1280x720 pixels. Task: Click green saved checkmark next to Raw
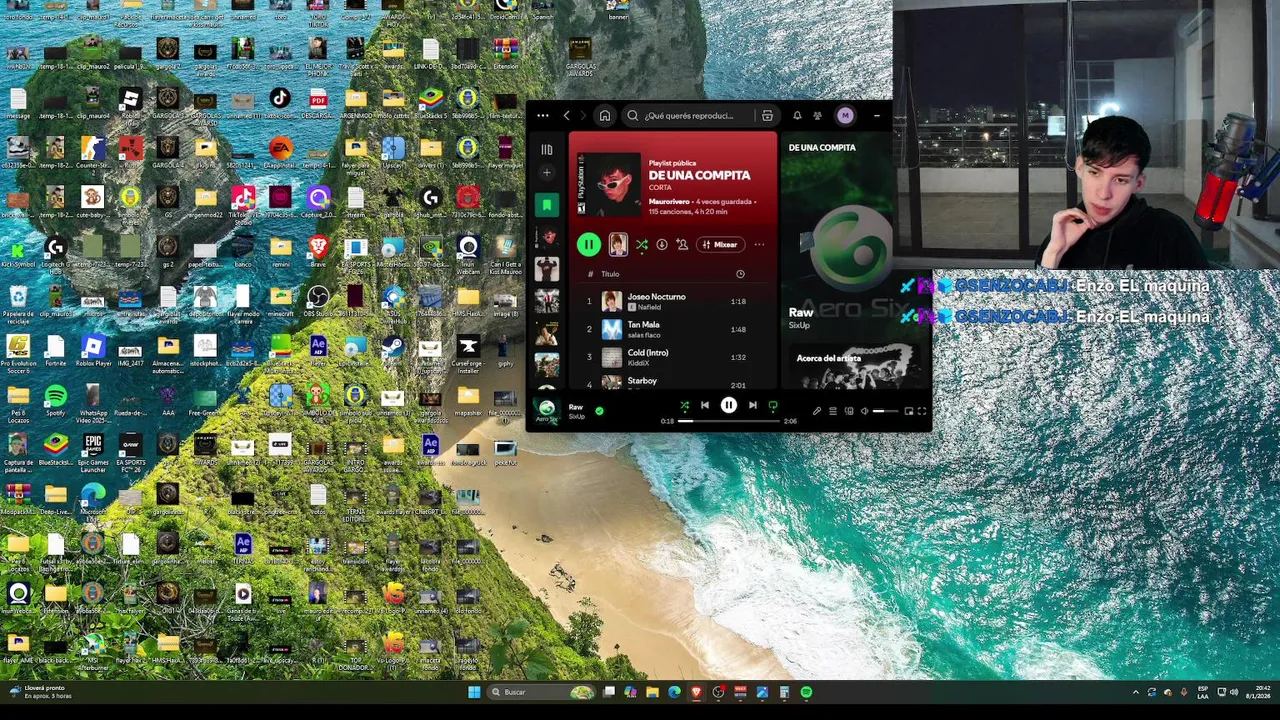(x=599, y=410)
